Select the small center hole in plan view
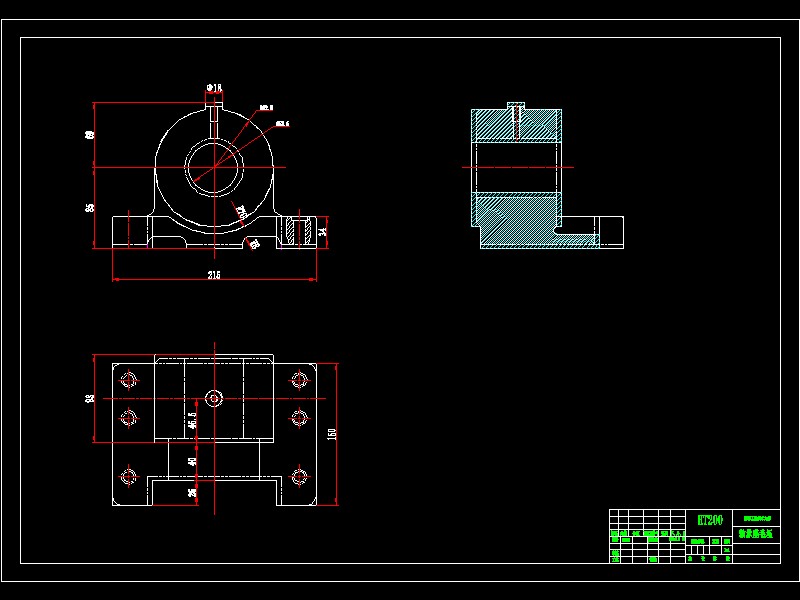This screenshot has width=800, height=600. tap(214, 398)
